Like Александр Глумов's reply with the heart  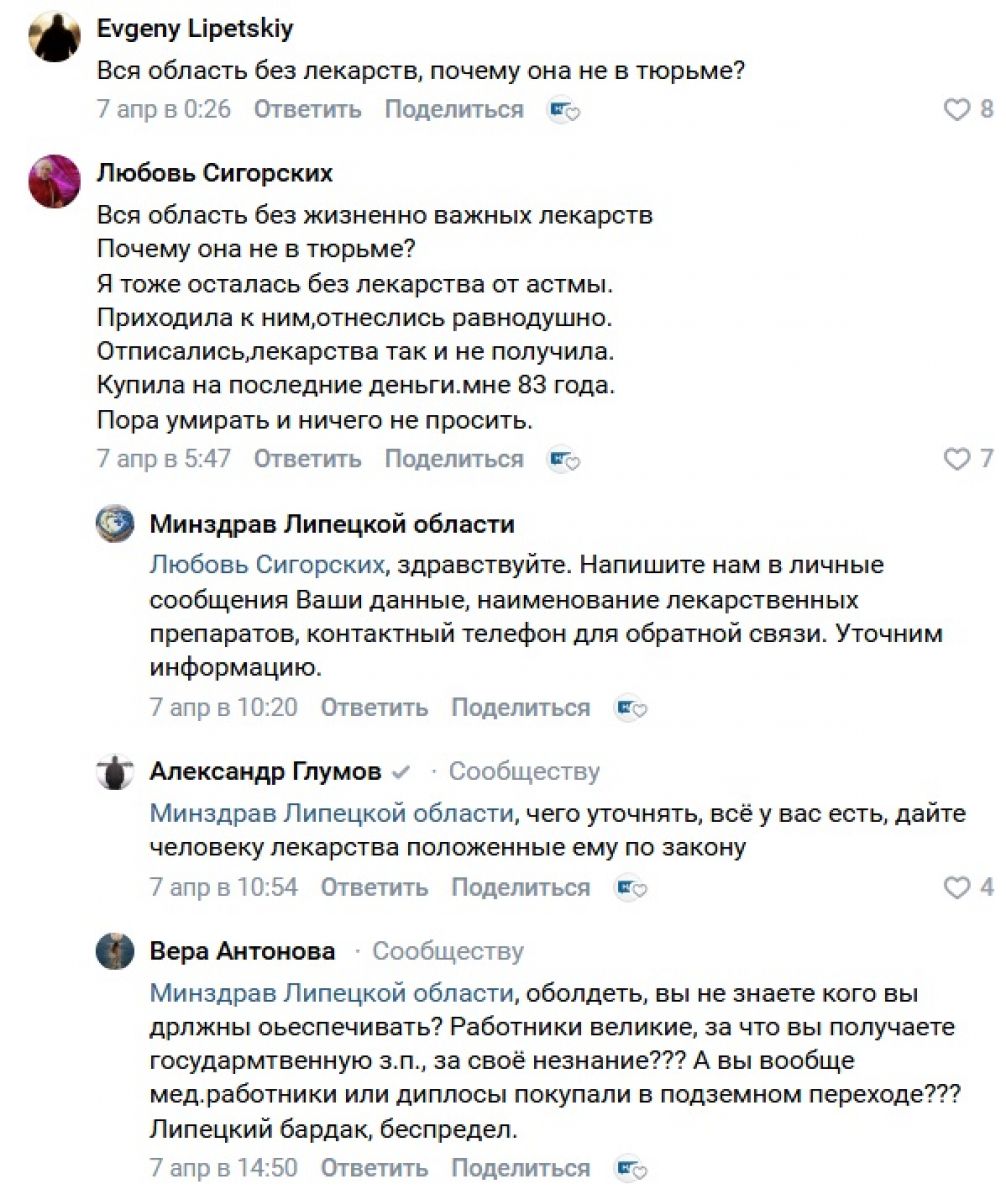957,887
